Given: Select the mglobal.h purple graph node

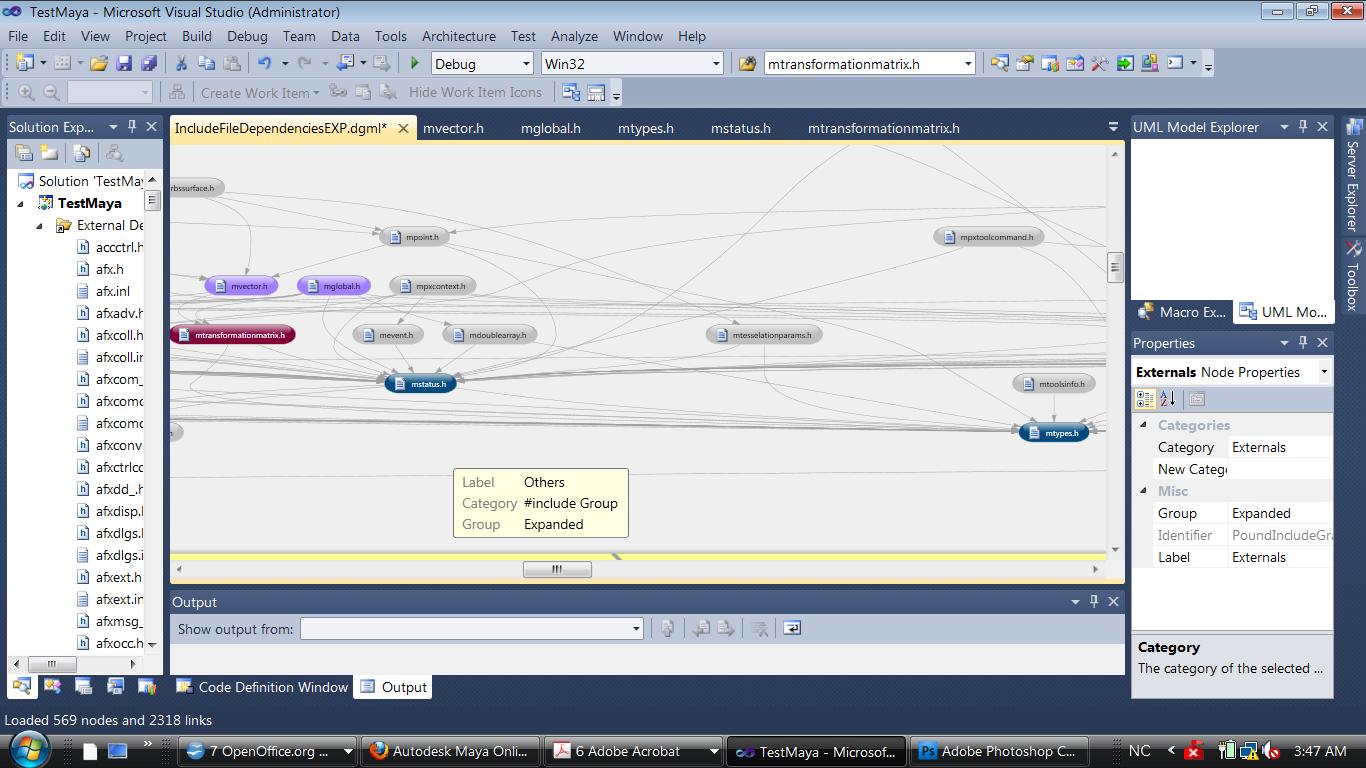Looking at the screenshot, I should pos(334,286).
